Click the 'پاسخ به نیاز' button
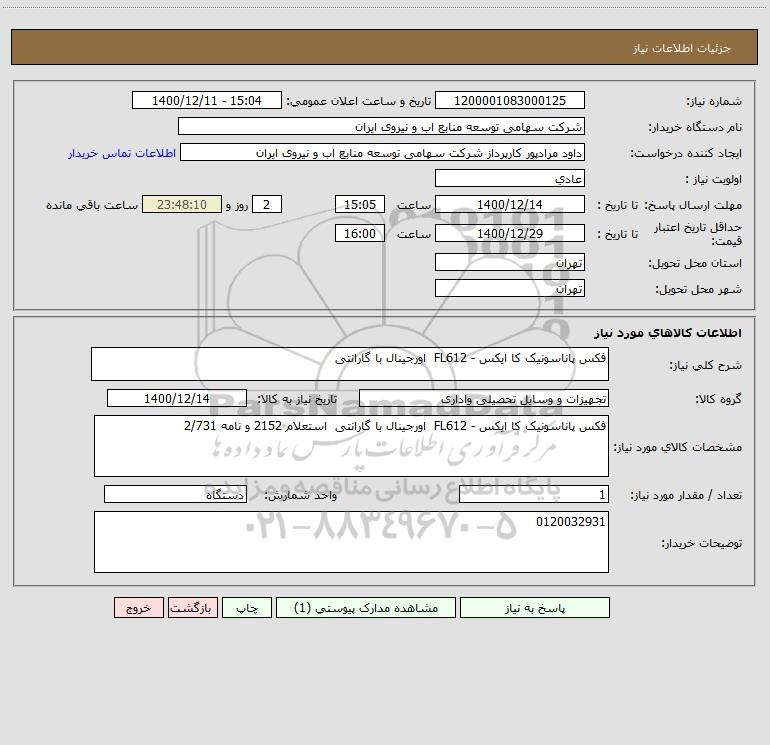Screen dimensions: 770x745 535,607
